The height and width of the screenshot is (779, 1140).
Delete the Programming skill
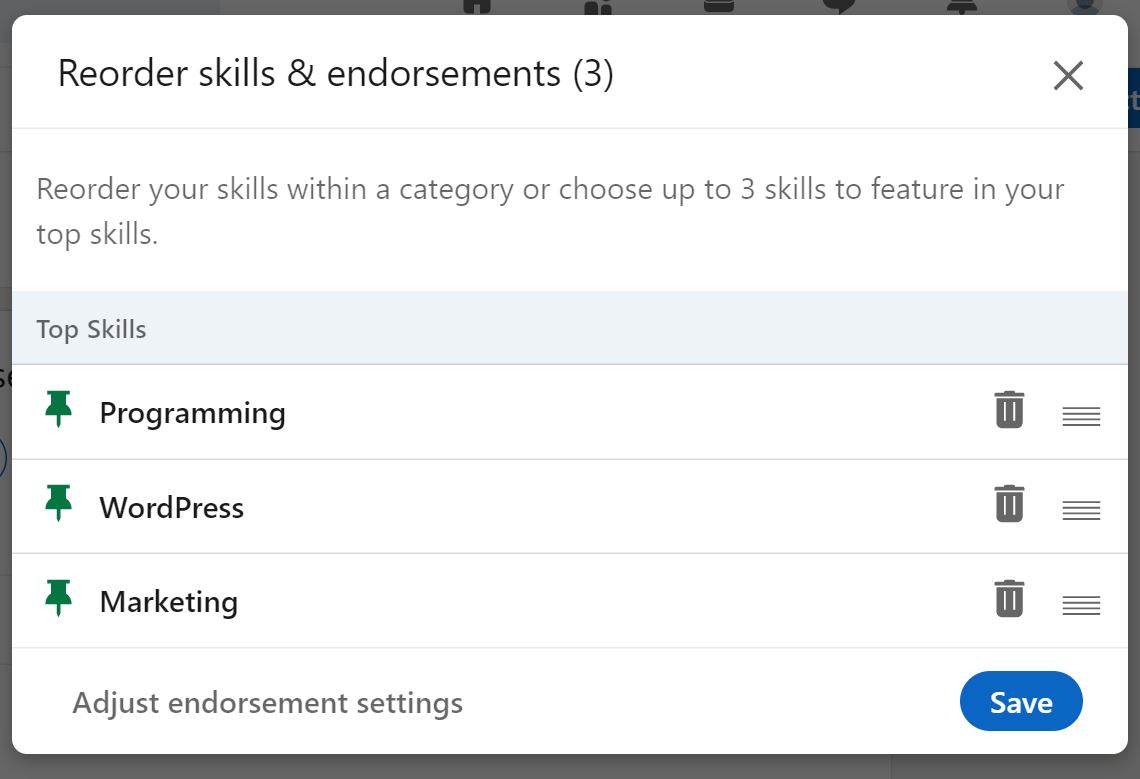[1009, 410]
